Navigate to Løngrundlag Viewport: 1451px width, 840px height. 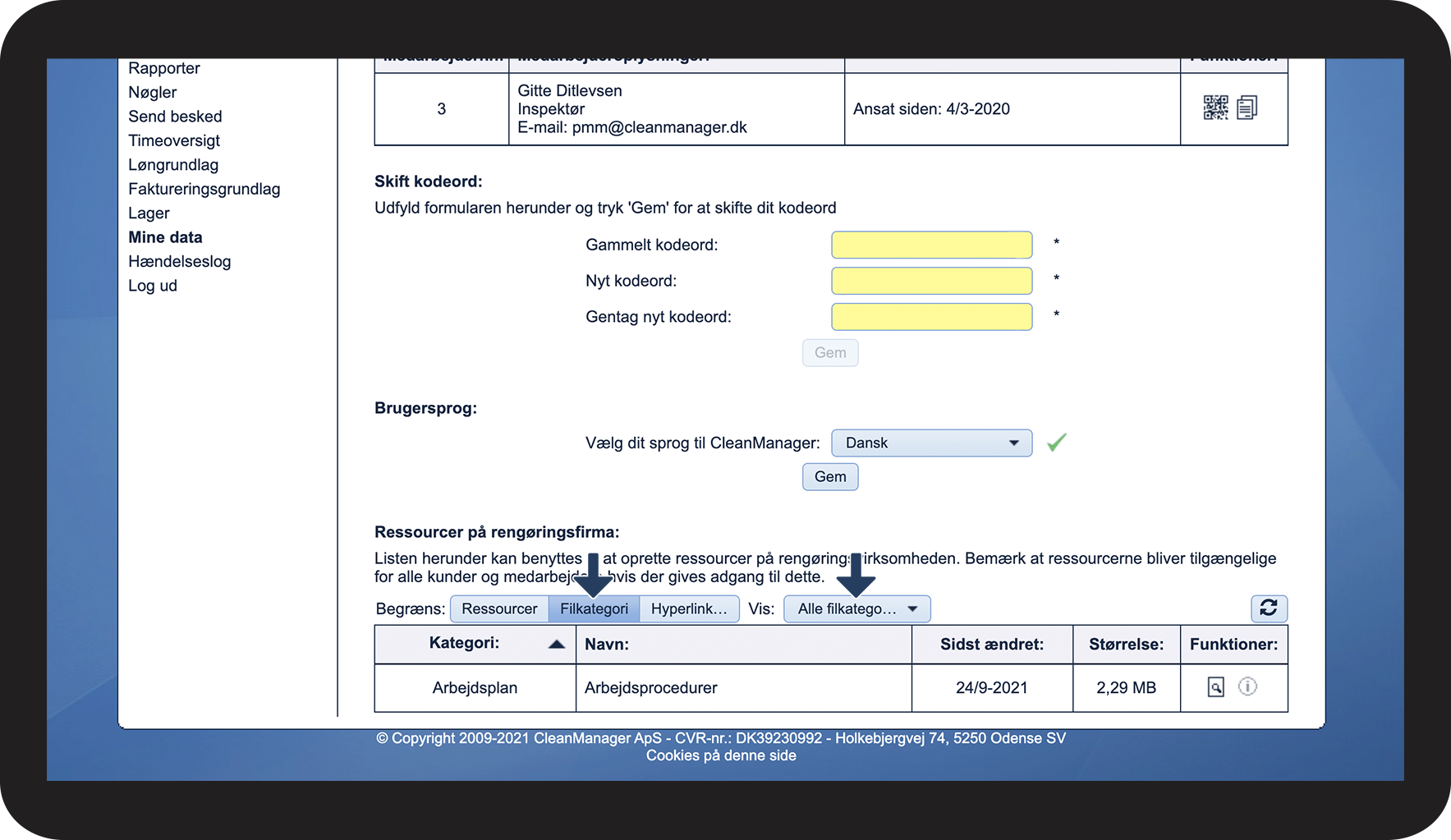(173, 165)
